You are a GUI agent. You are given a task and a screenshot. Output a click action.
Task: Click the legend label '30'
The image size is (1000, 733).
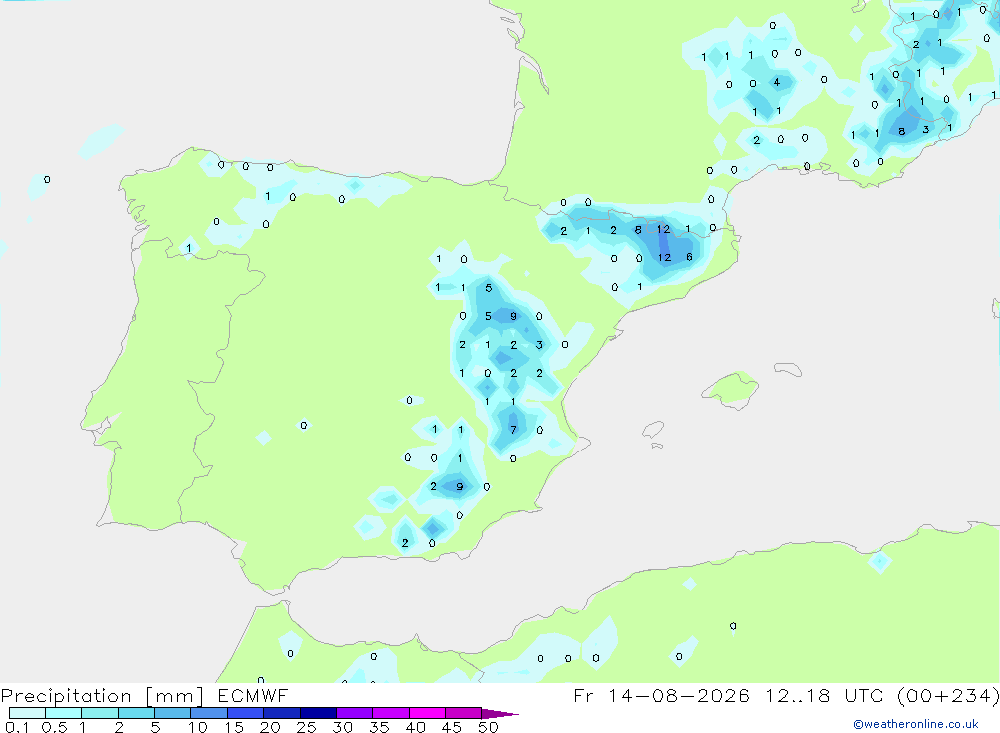tap(343, 727)
